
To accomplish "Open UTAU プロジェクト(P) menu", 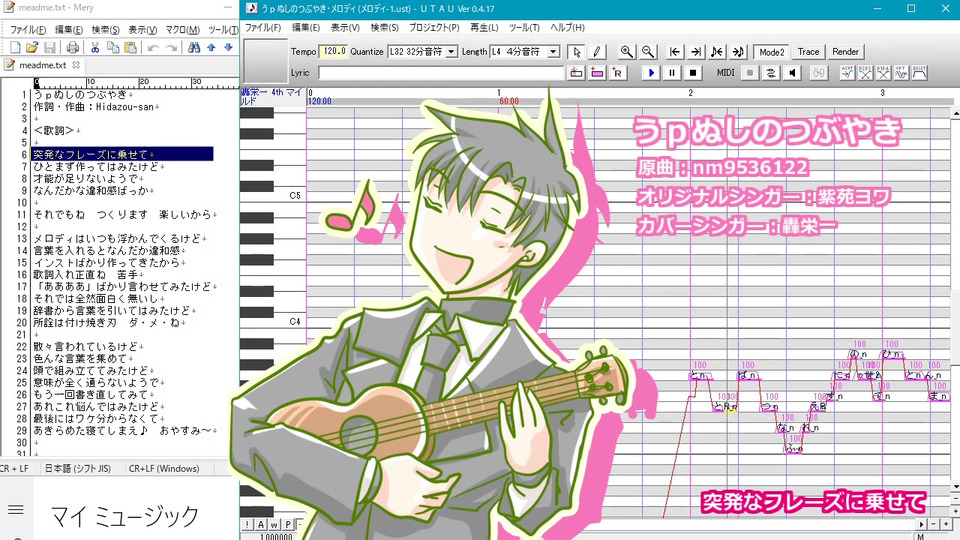I will [x=434, y=28].
